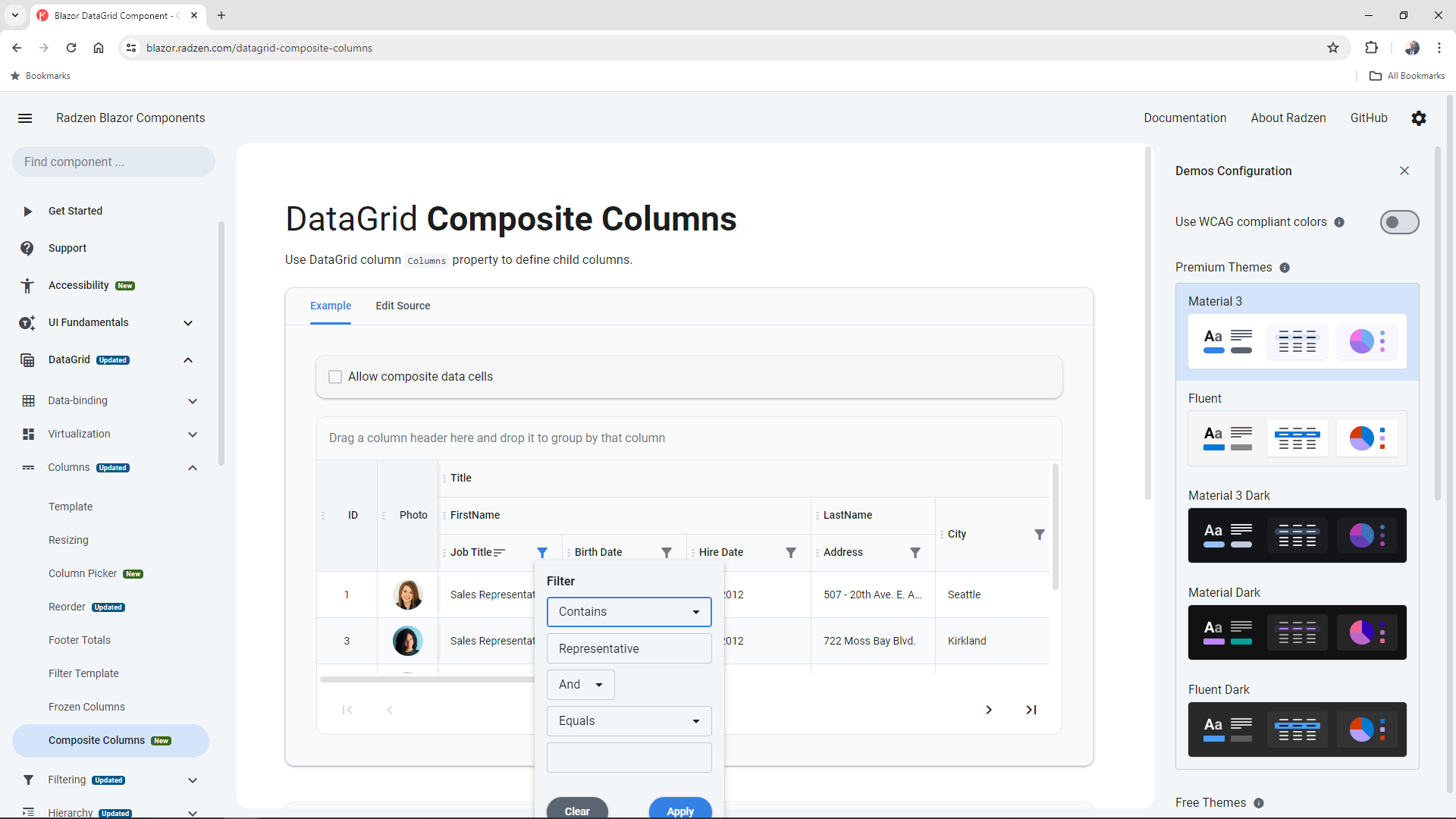Open the Frozen Columns demo
The width and height of the screenshot is (1456, 819).
tap(86, 707)
